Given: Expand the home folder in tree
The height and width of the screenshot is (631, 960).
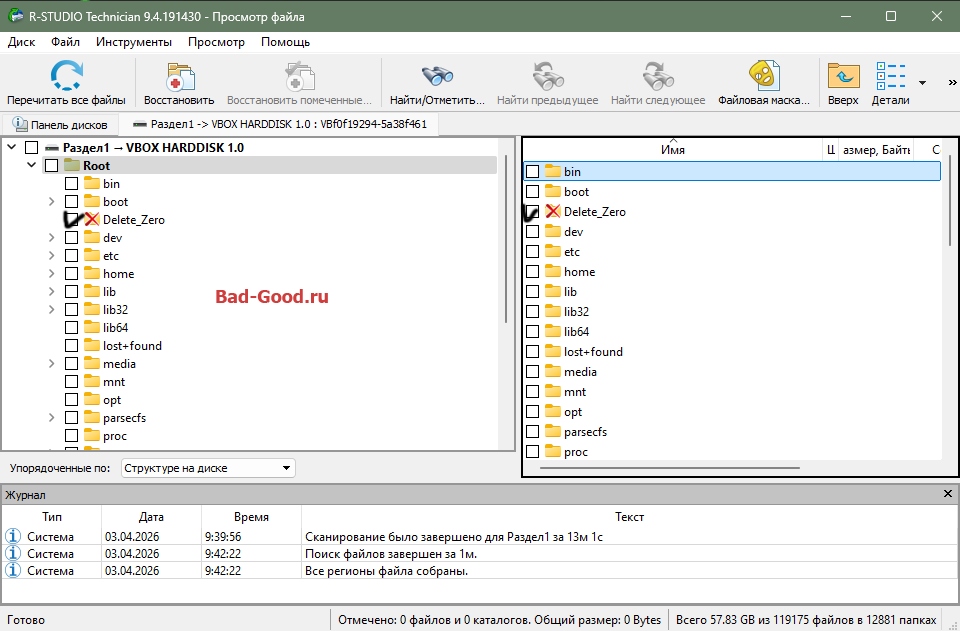Looking at the screenshot, I should (52, 274).
